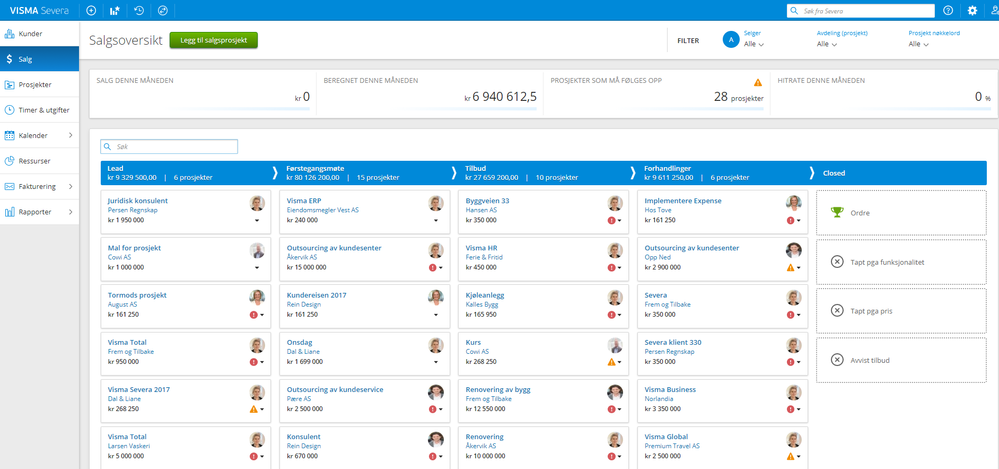Open the settings gear icon
This screenshot has height=469, width=999.
(x=972, y=10)
